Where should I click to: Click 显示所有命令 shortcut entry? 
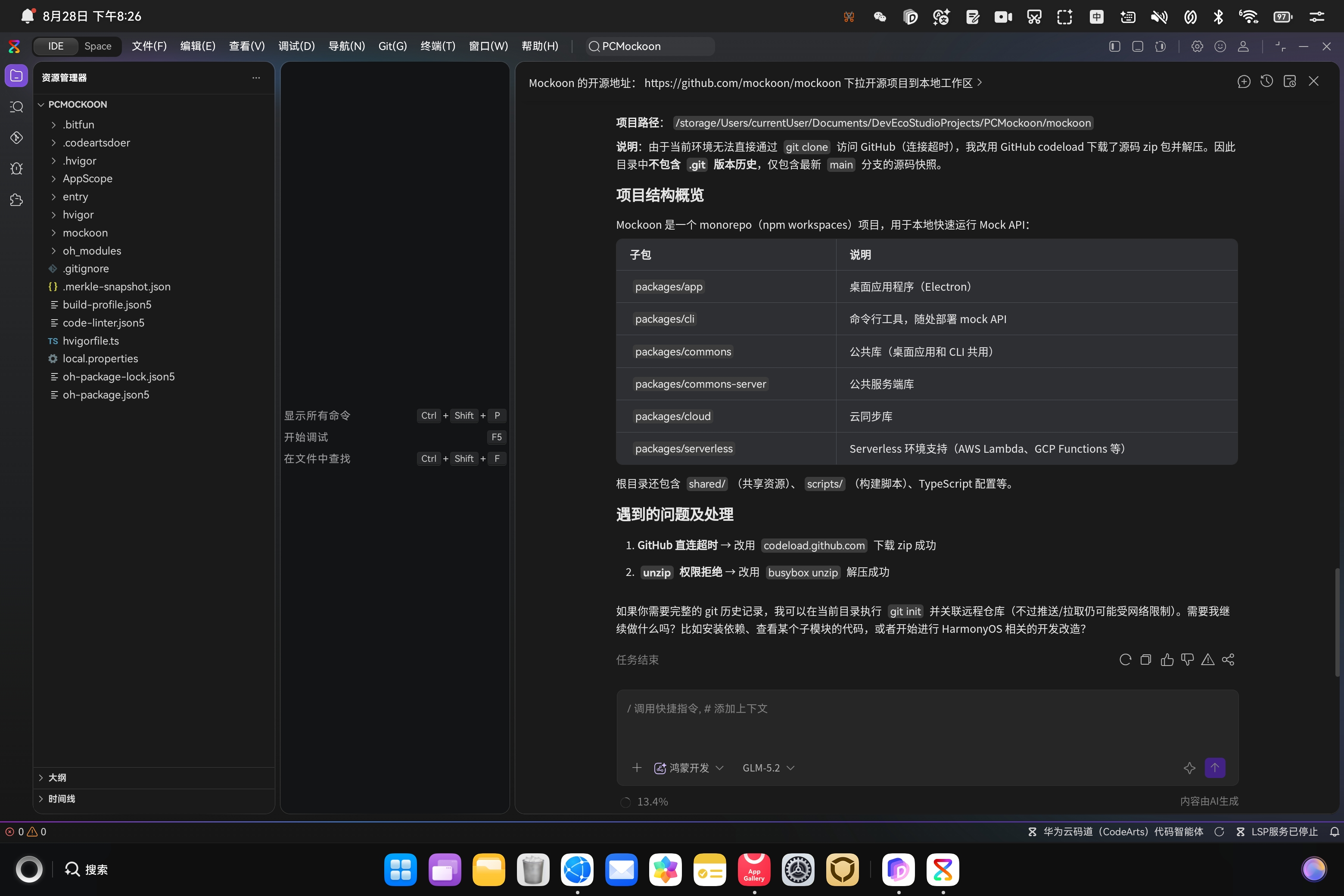[x=395, y=415]
